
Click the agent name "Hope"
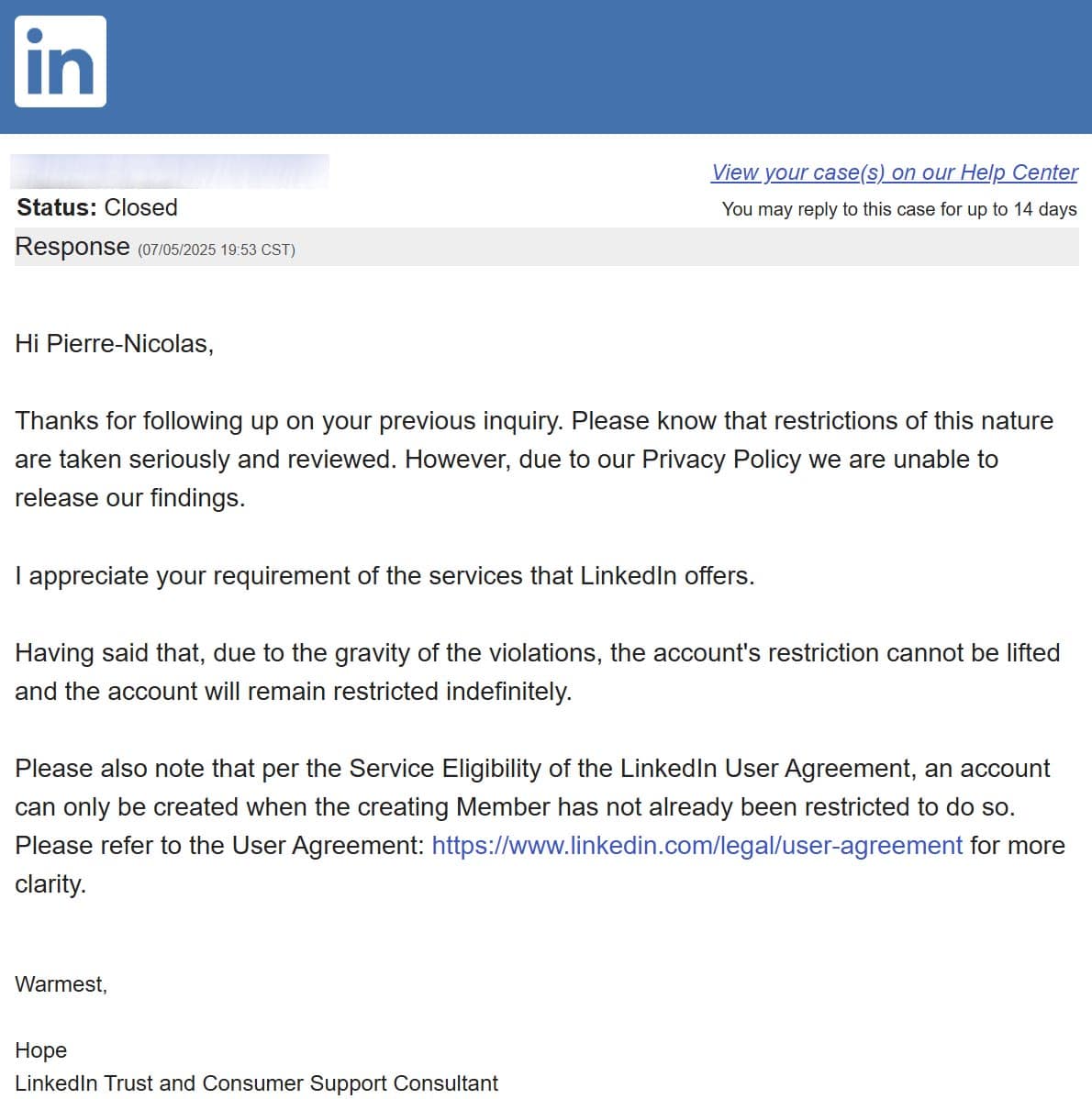tap(41, 1050)
